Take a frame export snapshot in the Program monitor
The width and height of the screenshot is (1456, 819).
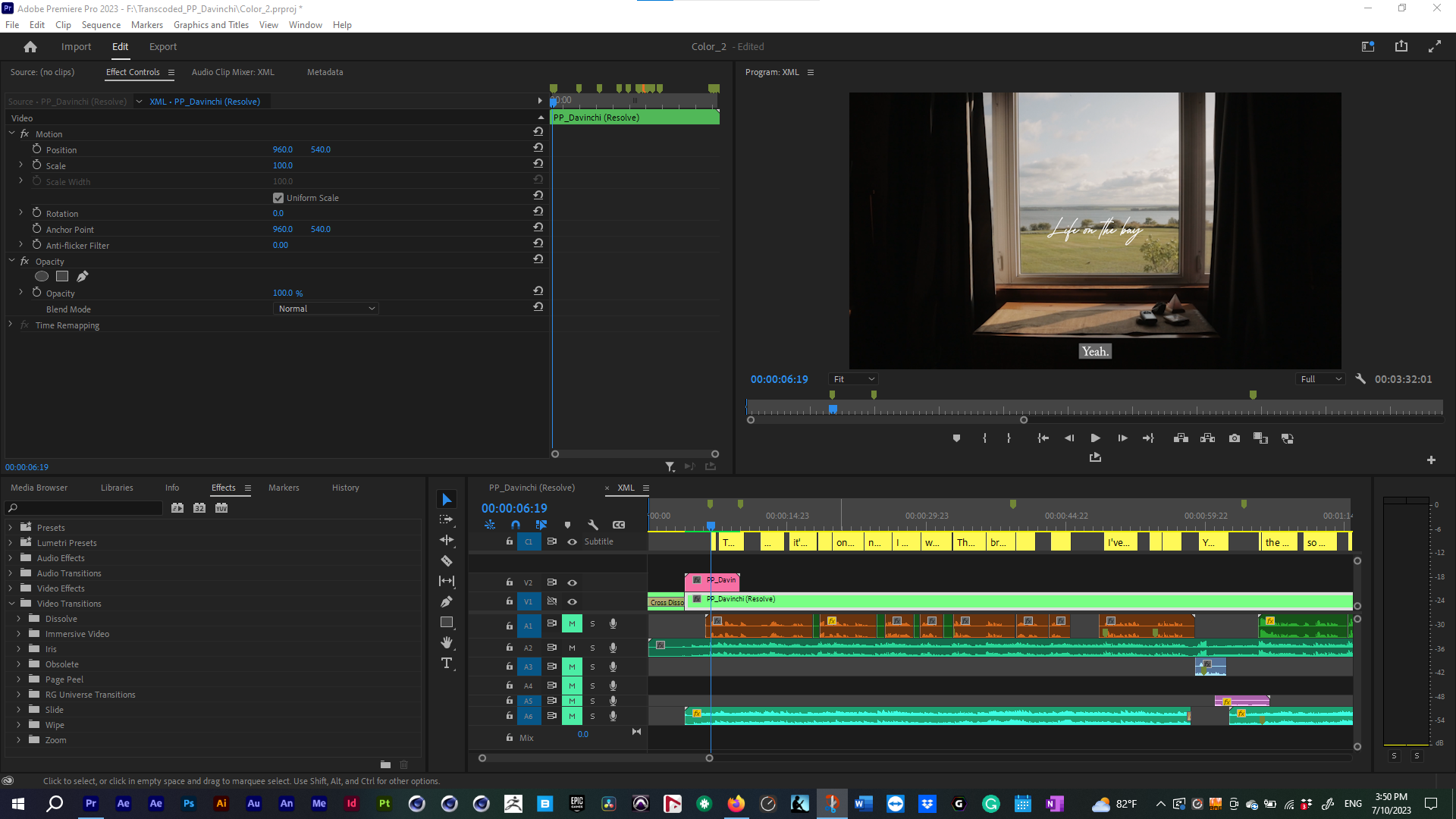pos(1235,438)
